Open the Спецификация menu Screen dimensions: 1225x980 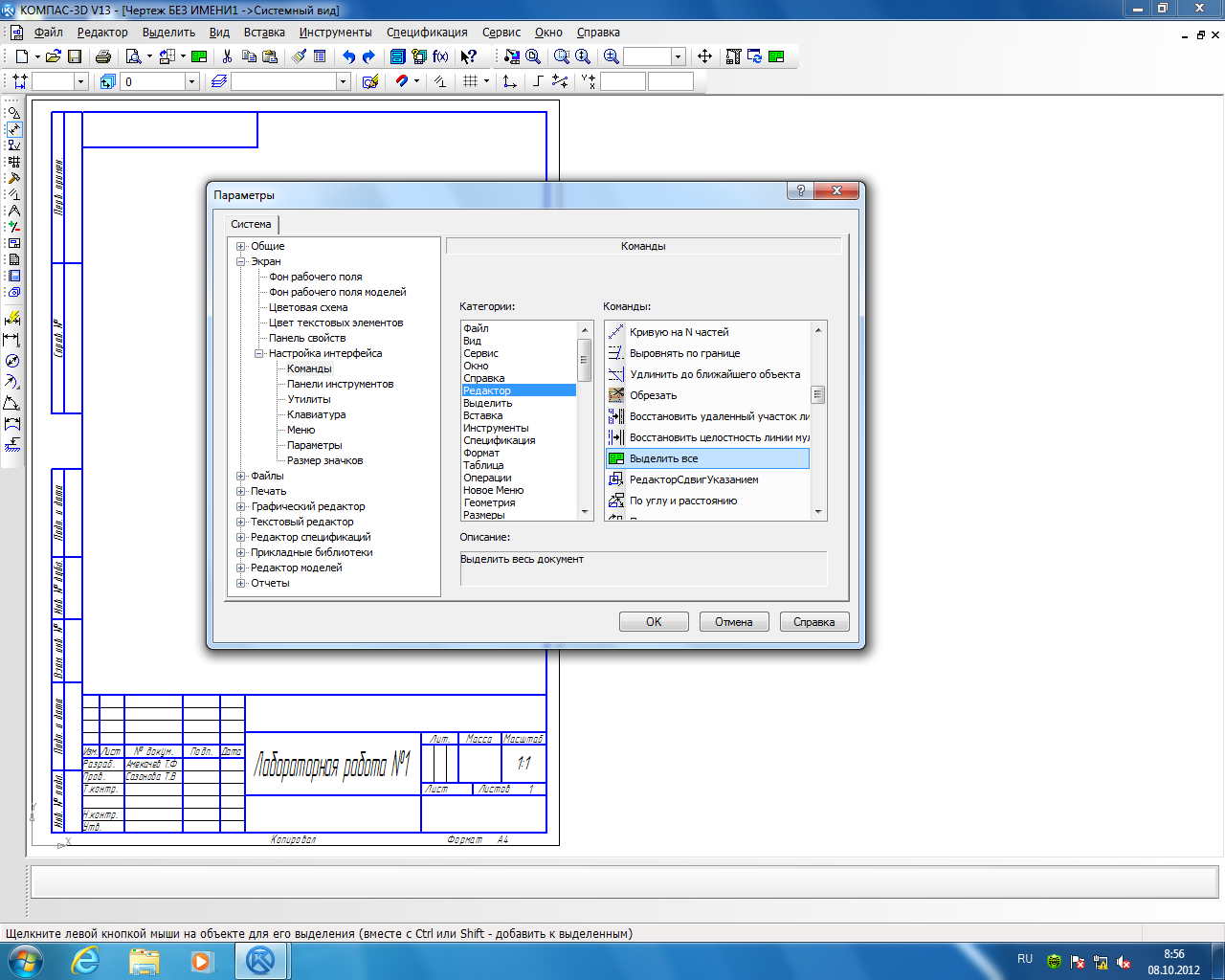[x=427, y=32]
